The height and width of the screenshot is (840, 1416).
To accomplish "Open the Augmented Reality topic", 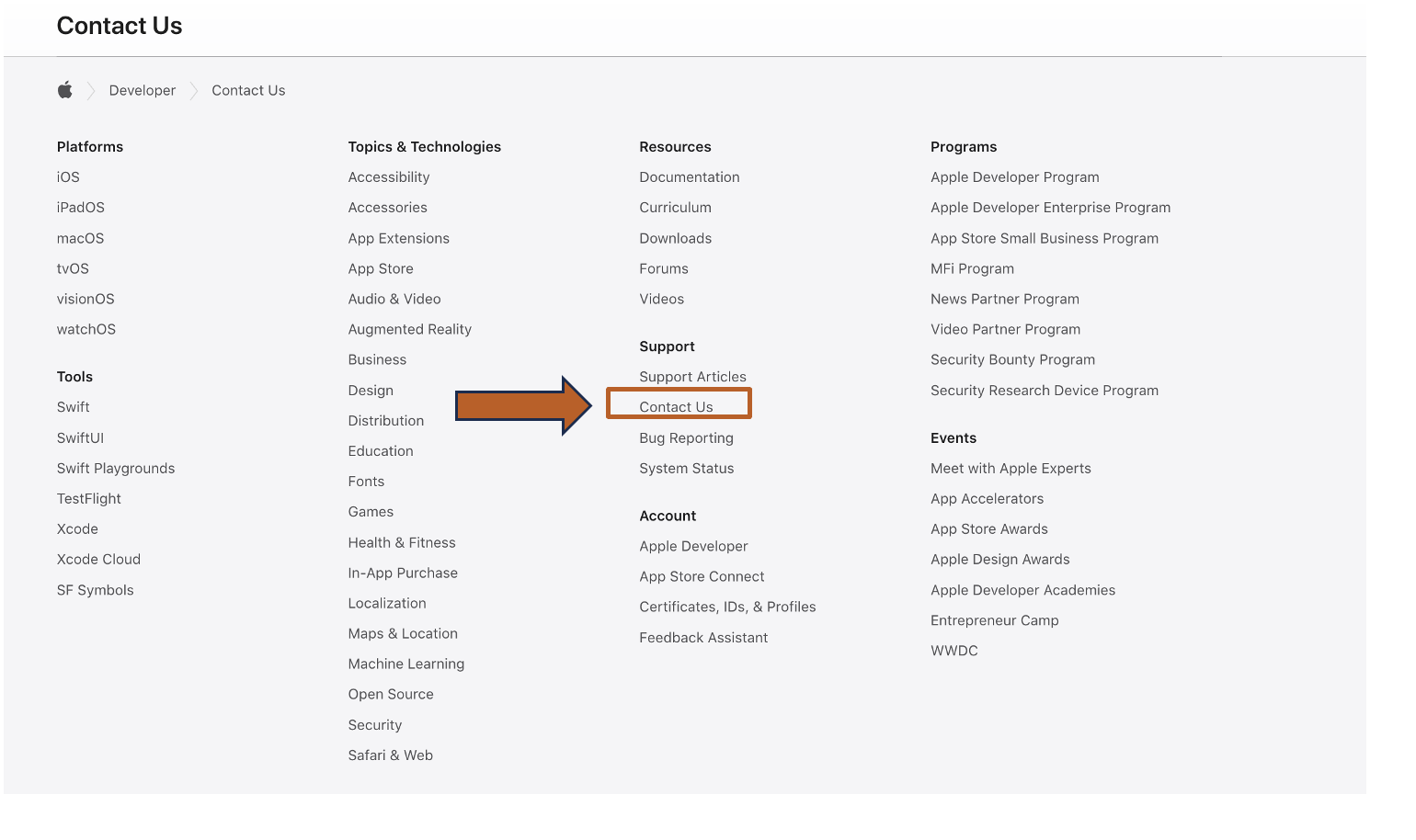I will pyautogui.click(x=409, y=329).
